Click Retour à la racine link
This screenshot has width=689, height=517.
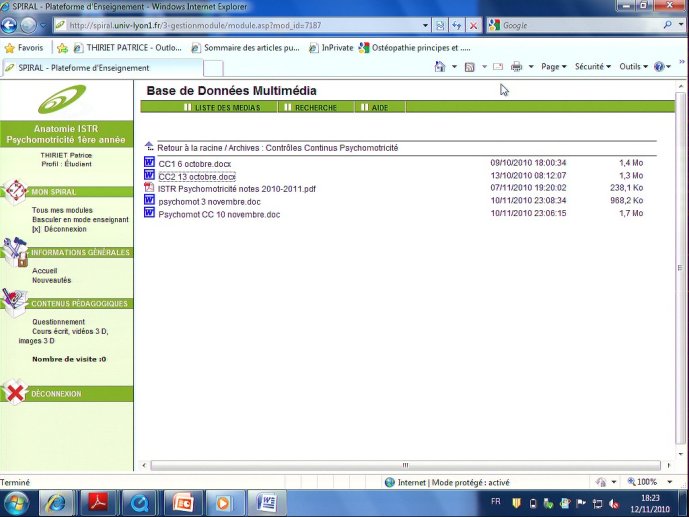click(x=190, y=148)
